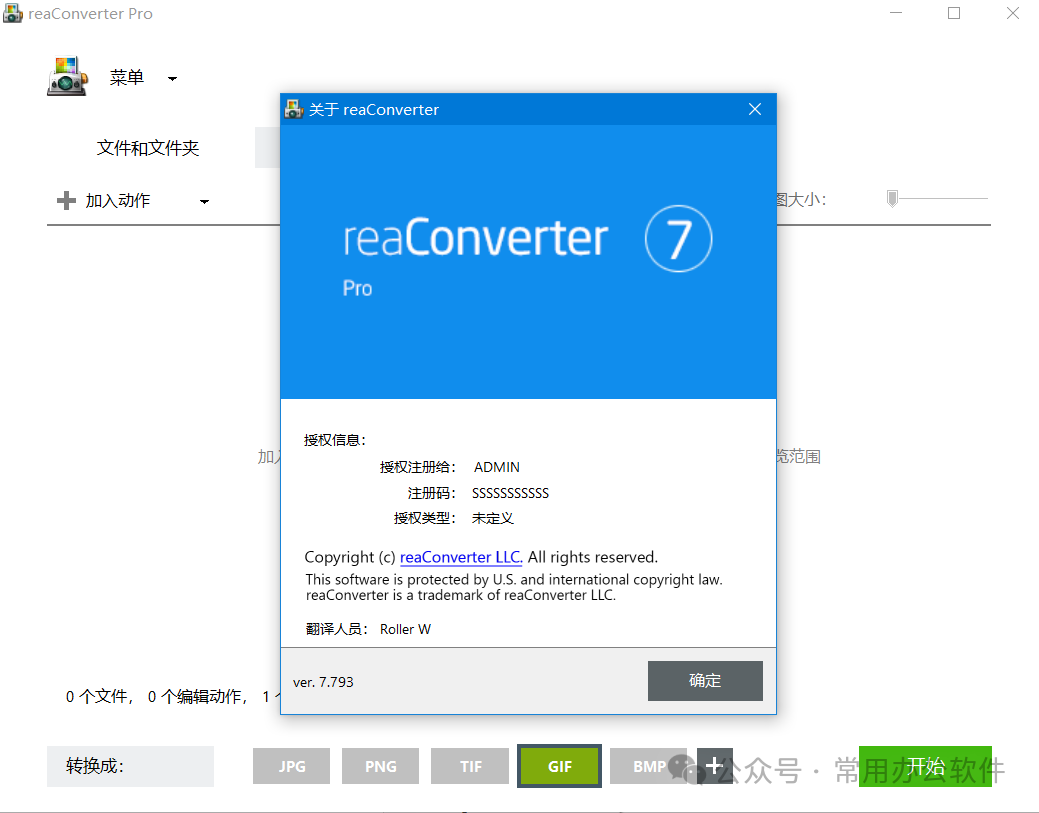
Task: Close the 关于 reaConverter dialog
Action: pos(755,109)
